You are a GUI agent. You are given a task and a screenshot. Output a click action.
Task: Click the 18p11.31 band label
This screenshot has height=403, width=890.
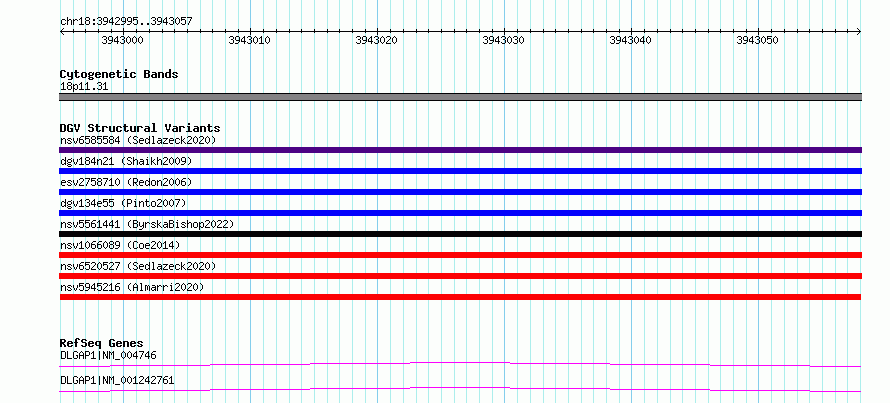coord(83,87)
